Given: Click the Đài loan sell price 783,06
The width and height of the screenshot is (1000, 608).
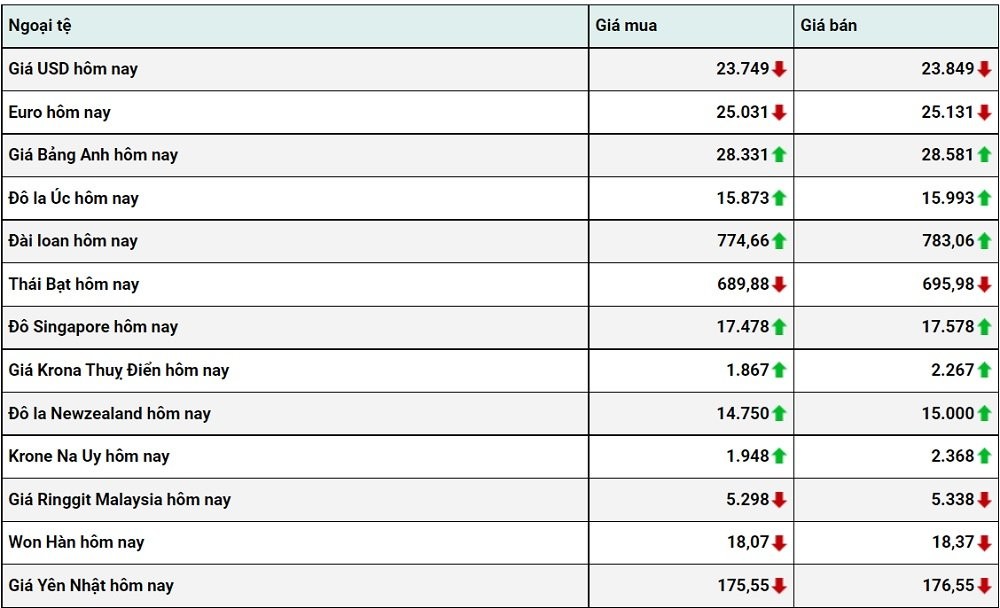Looking at the screenshot, I should pos(947,241).
